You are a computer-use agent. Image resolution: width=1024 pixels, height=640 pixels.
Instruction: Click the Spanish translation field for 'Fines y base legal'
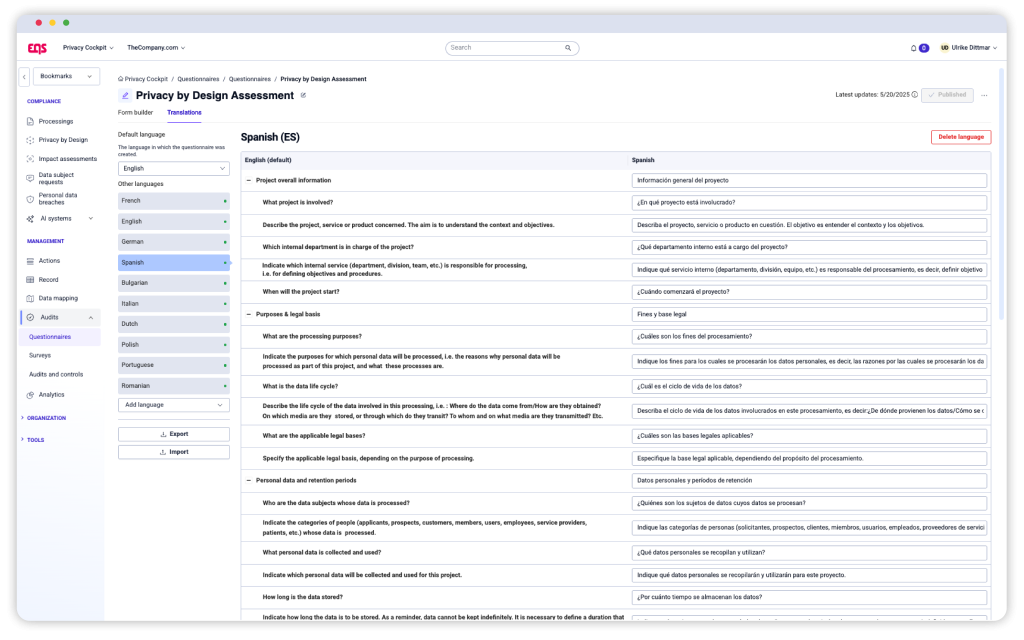tap(809, 314)
